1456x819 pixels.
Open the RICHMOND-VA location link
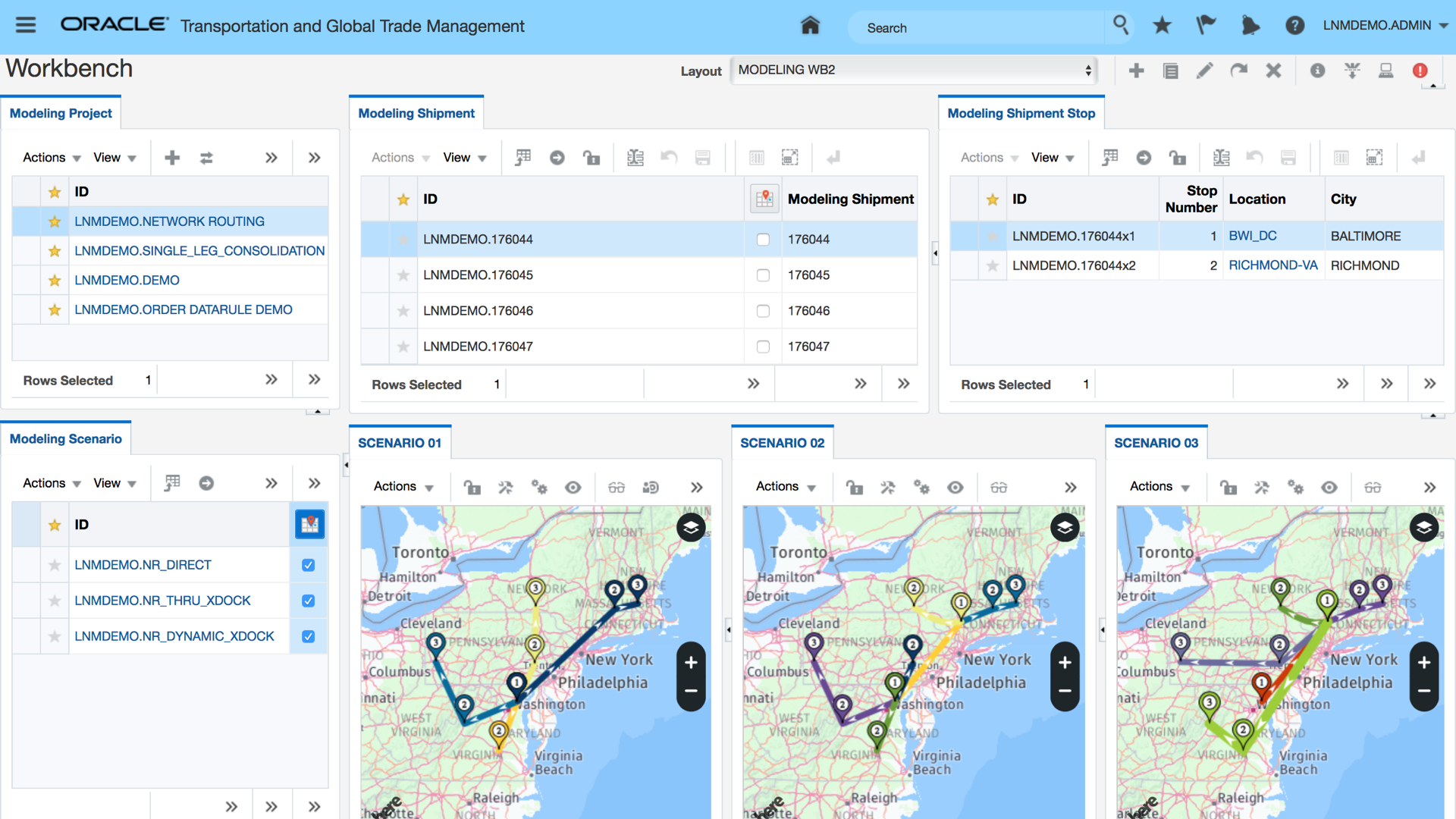(1272, 265)
